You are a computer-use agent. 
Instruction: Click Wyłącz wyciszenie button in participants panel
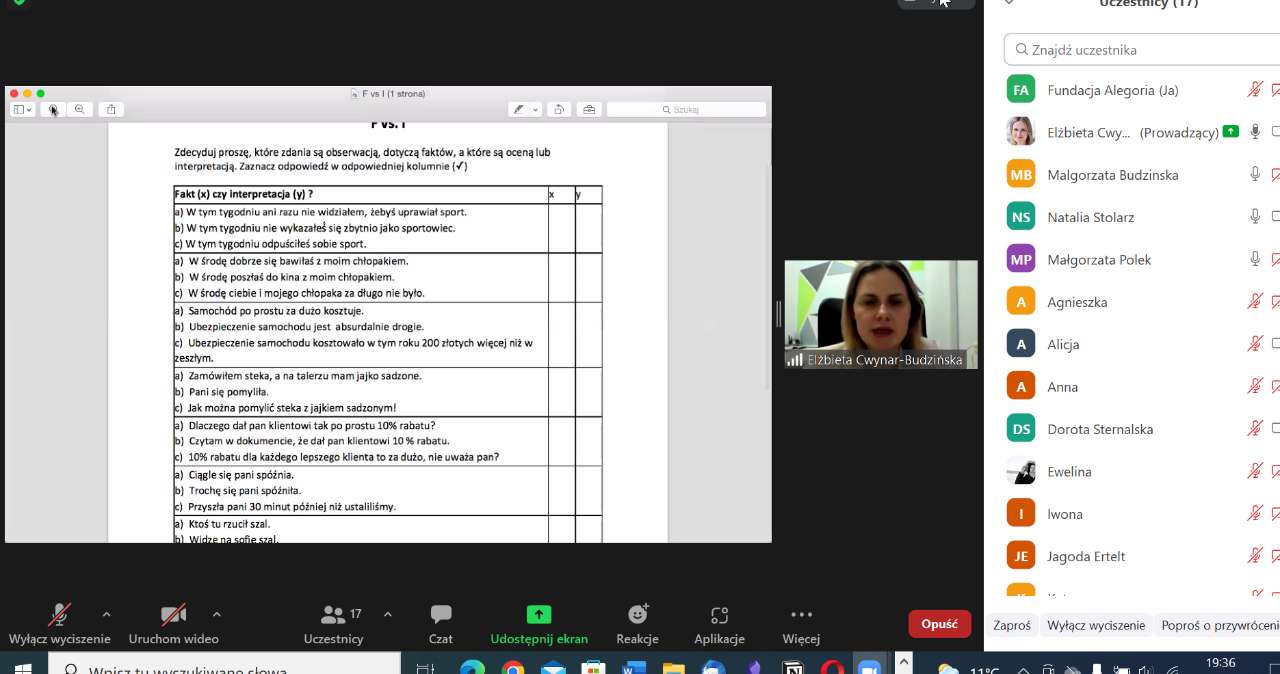pyautogui.click(x=1096, y=625)
